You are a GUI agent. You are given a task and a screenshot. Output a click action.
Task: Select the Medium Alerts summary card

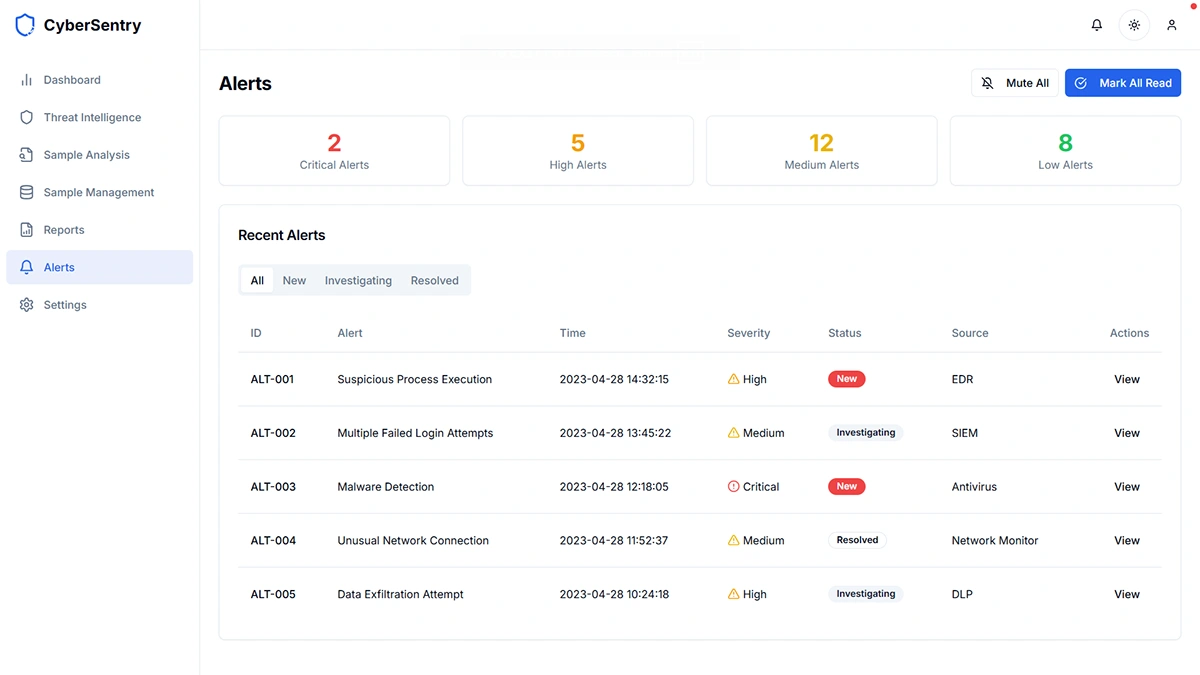821,151
